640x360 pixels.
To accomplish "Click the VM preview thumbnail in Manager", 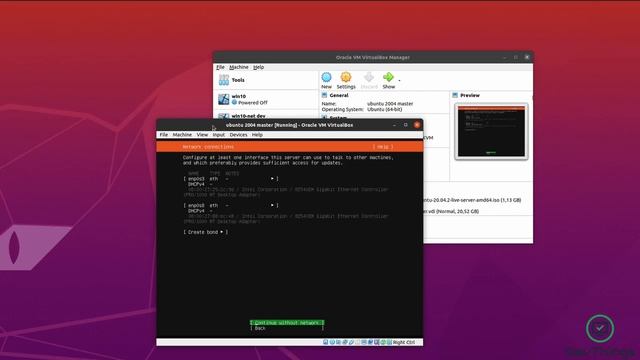I will (x=491, y=131).
